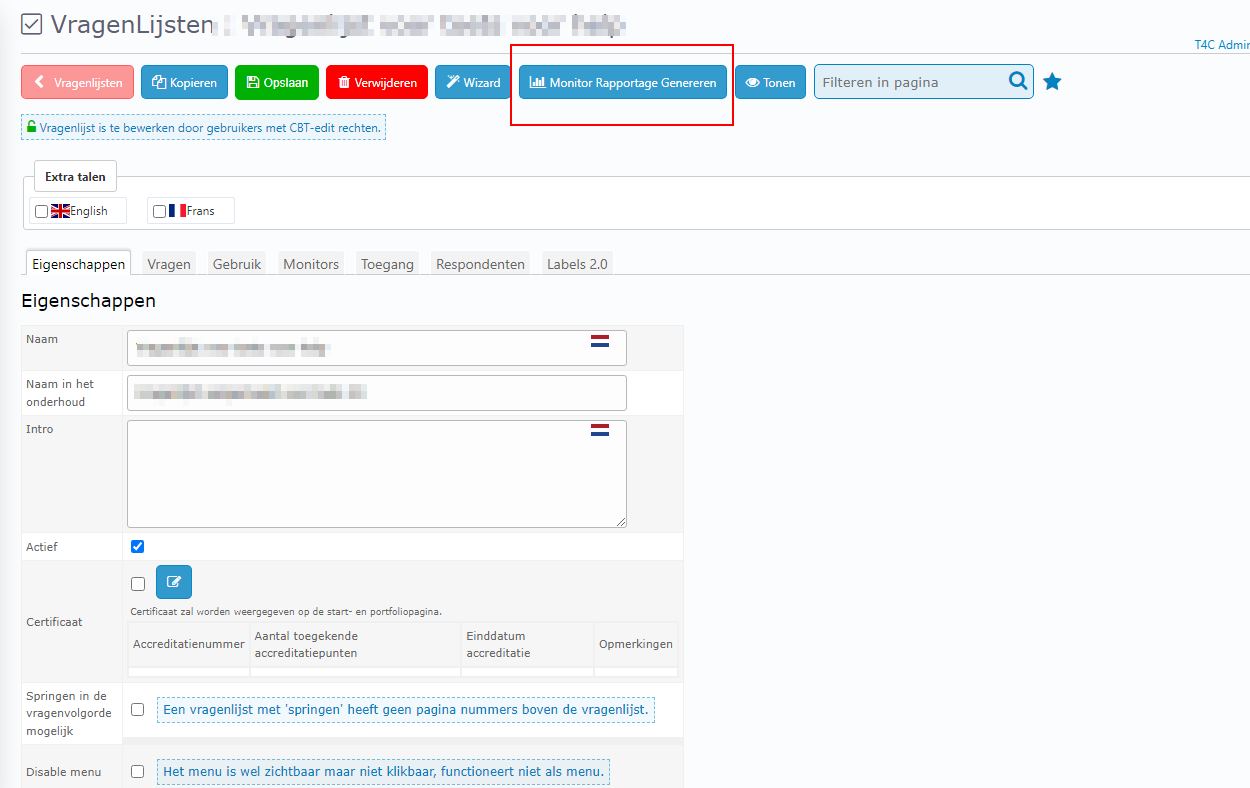Open the Respondenten tab
The image size is (1250, 788).
coord(480,264)
